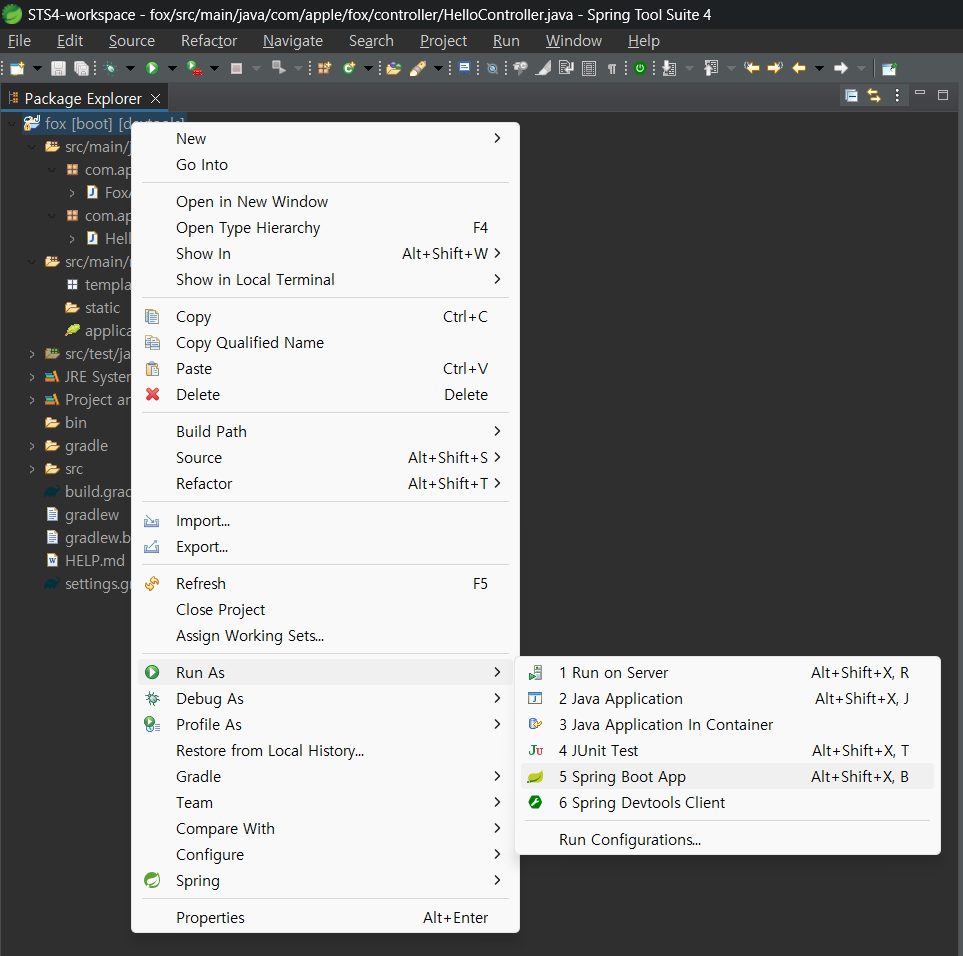Click the green Run toolbar button
The width and height of the screenshot is (963, 956).
point(152,68)
